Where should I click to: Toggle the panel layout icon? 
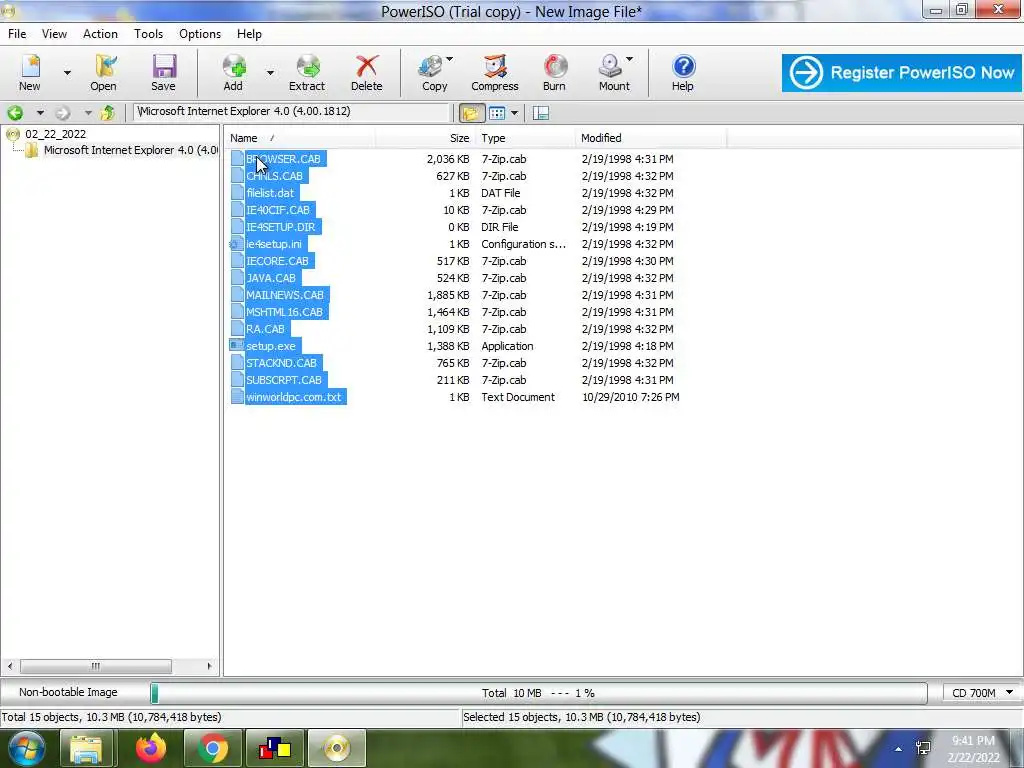tap(541, 113)
